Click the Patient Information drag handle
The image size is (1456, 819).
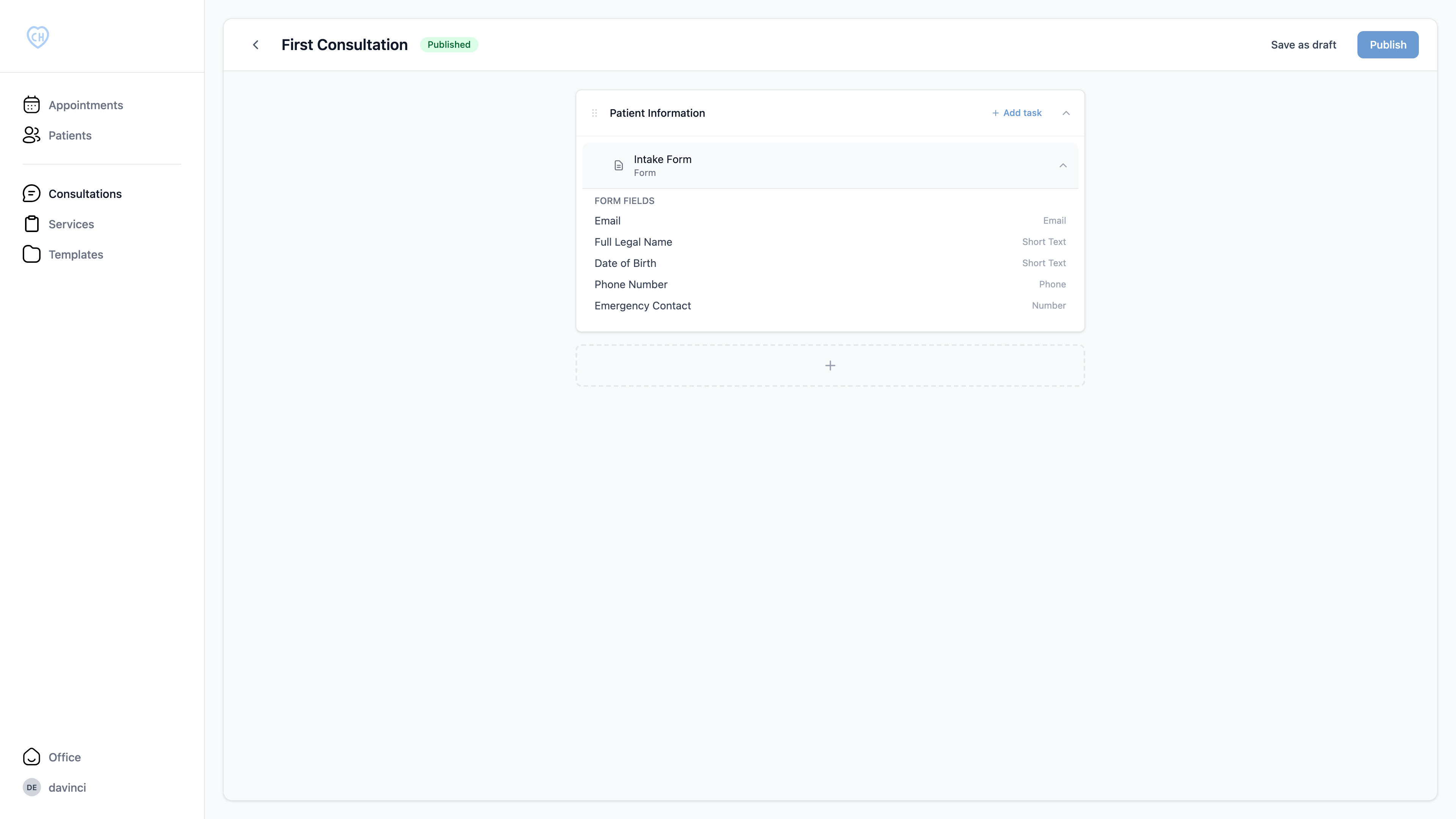[x=594, y=113]
